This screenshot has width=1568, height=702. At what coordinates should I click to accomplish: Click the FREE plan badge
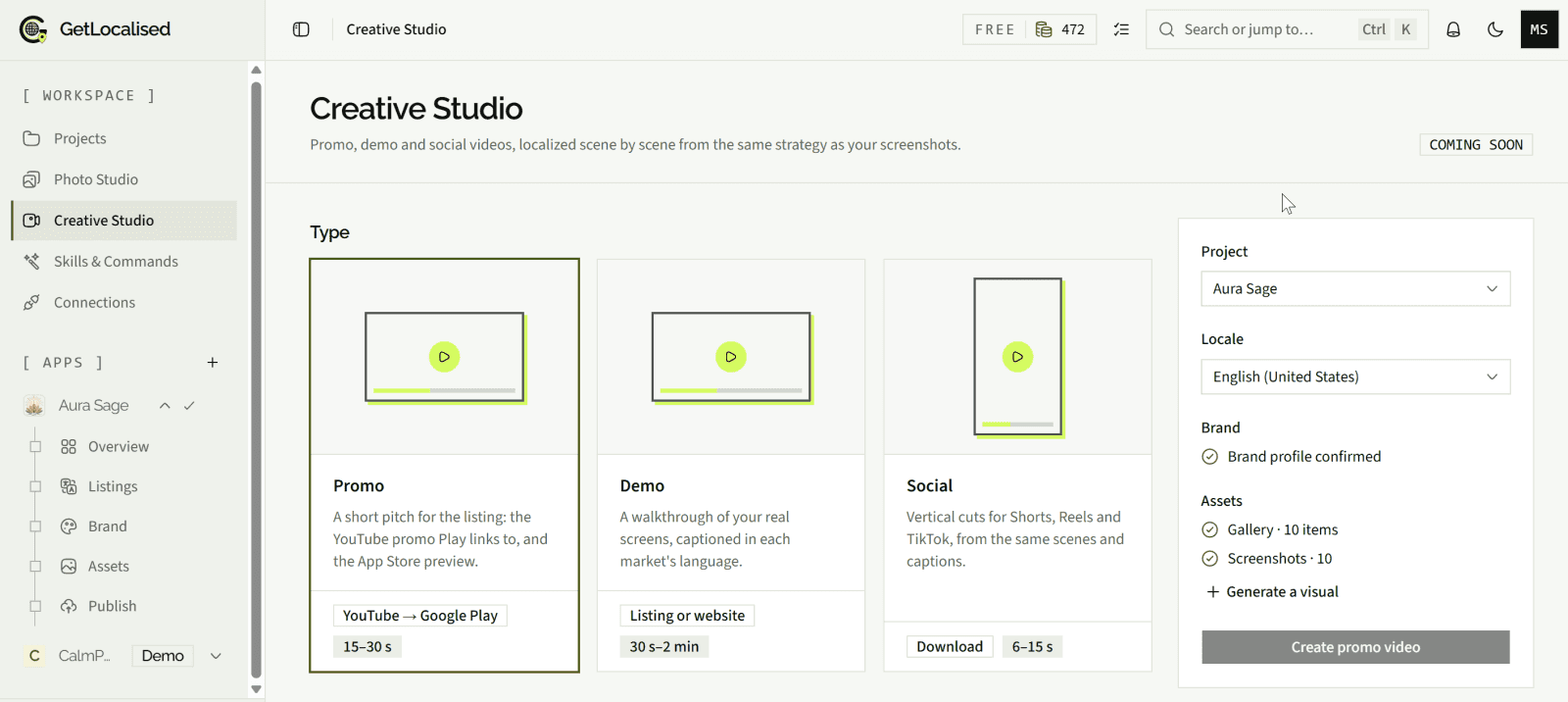(995, 29)
